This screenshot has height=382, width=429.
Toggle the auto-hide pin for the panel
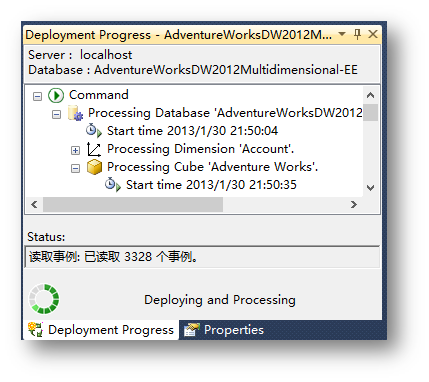(357, 34)
